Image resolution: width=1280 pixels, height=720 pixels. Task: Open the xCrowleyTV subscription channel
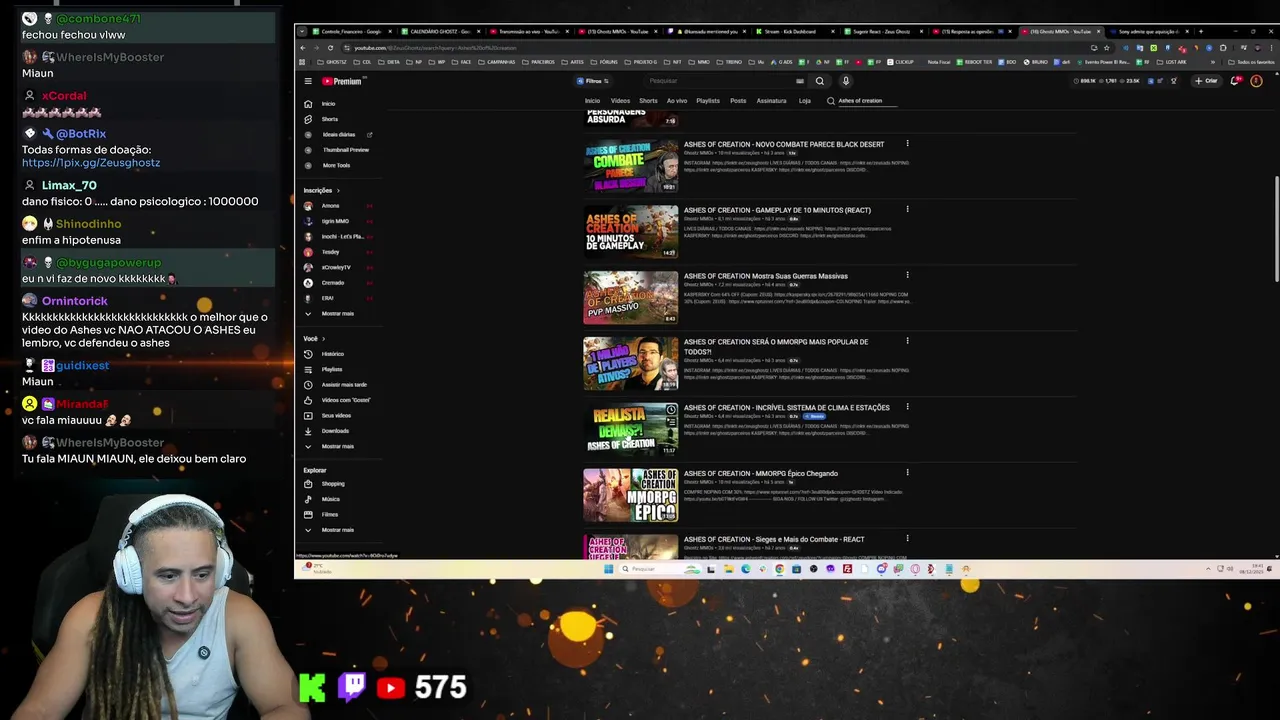(336, 267)
